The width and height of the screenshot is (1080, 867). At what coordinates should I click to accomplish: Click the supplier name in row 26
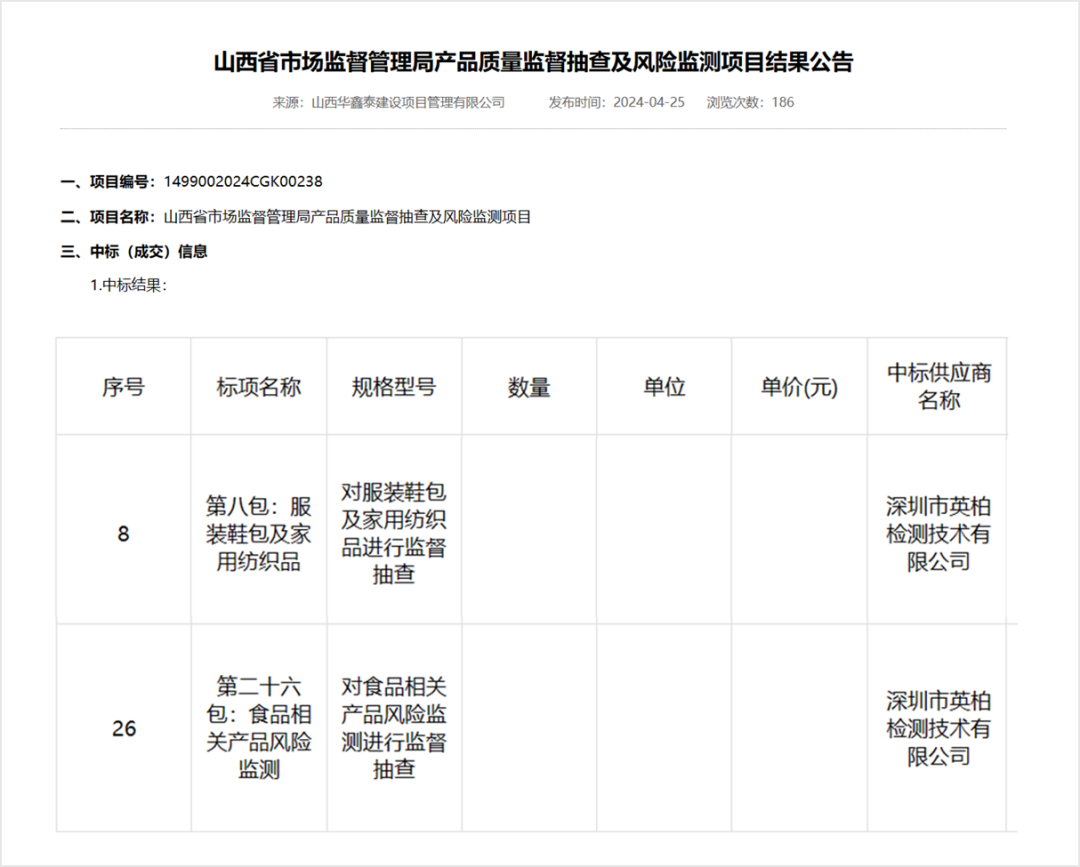(938, 728)
